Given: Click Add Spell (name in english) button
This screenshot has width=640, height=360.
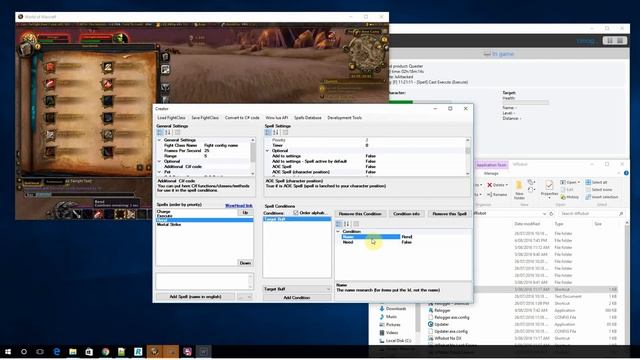Looking at the screenshot, I should coord(195,297).
